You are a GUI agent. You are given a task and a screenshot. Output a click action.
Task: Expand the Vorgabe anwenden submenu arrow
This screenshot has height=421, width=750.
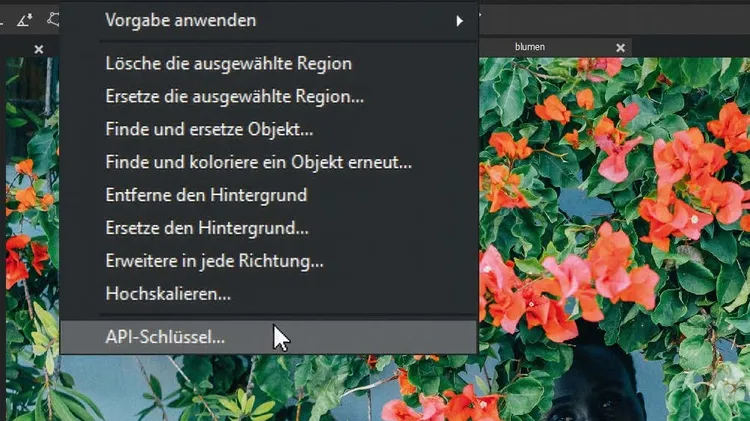[459, 20]
